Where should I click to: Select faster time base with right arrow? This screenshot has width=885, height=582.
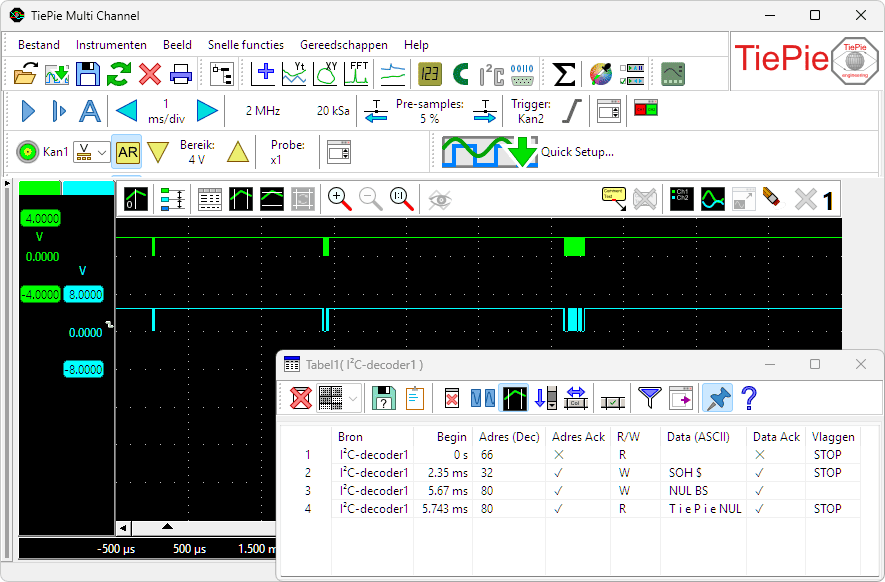click(x=207, y=111)
